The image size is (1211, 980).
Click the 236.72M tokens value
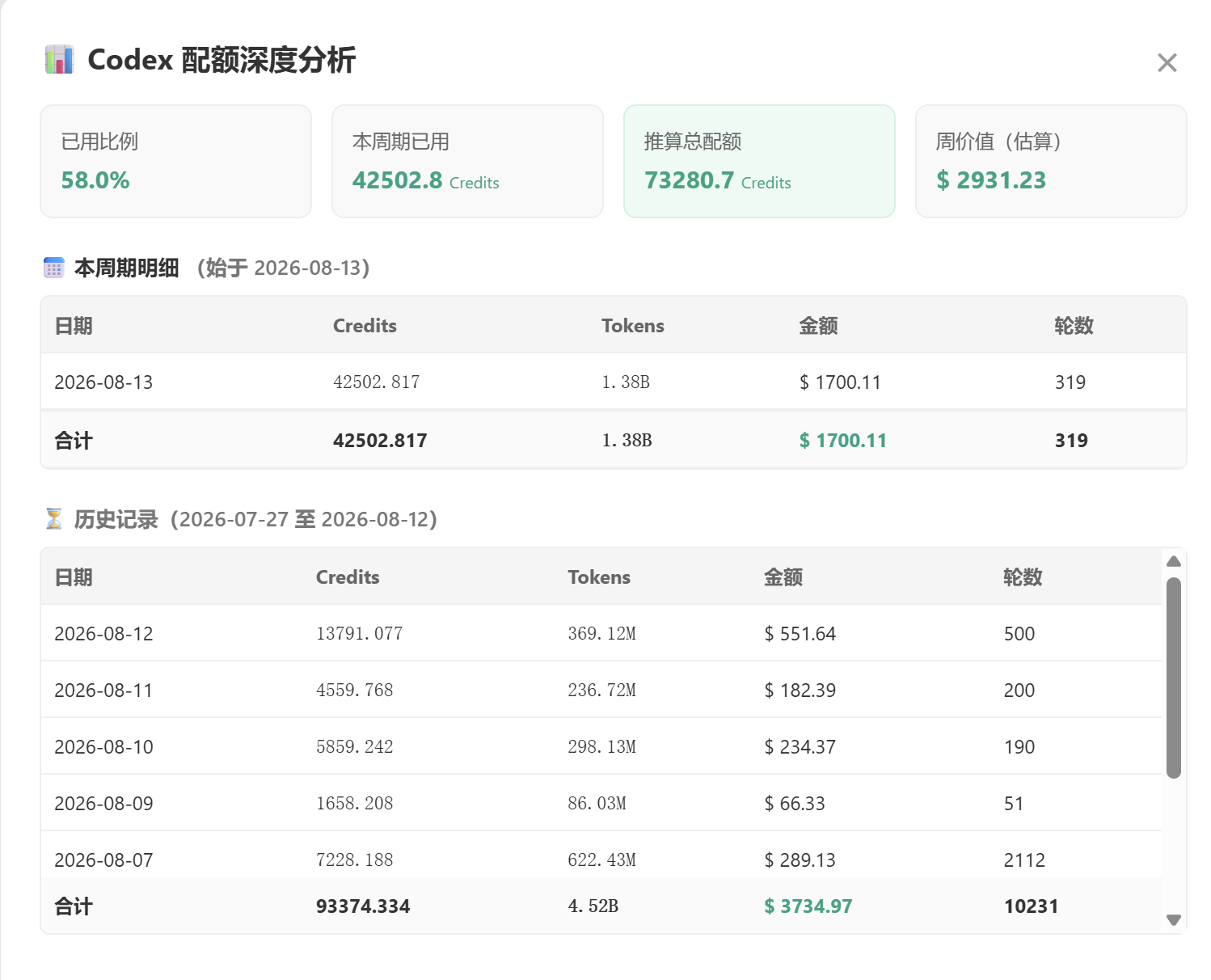click(602, 691)
